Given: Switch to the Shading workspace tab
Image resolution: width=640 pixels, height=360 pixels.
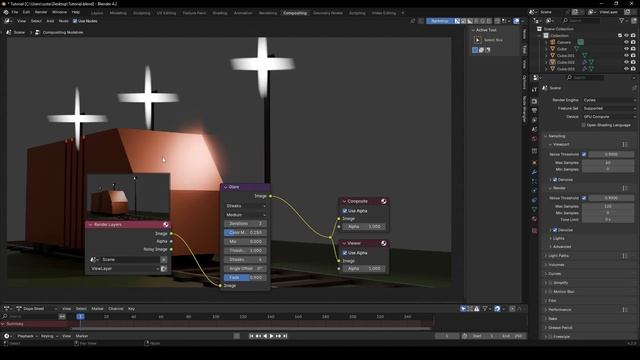Looking at the screenshot, I should pyautogui.click(x=220, y=13).
